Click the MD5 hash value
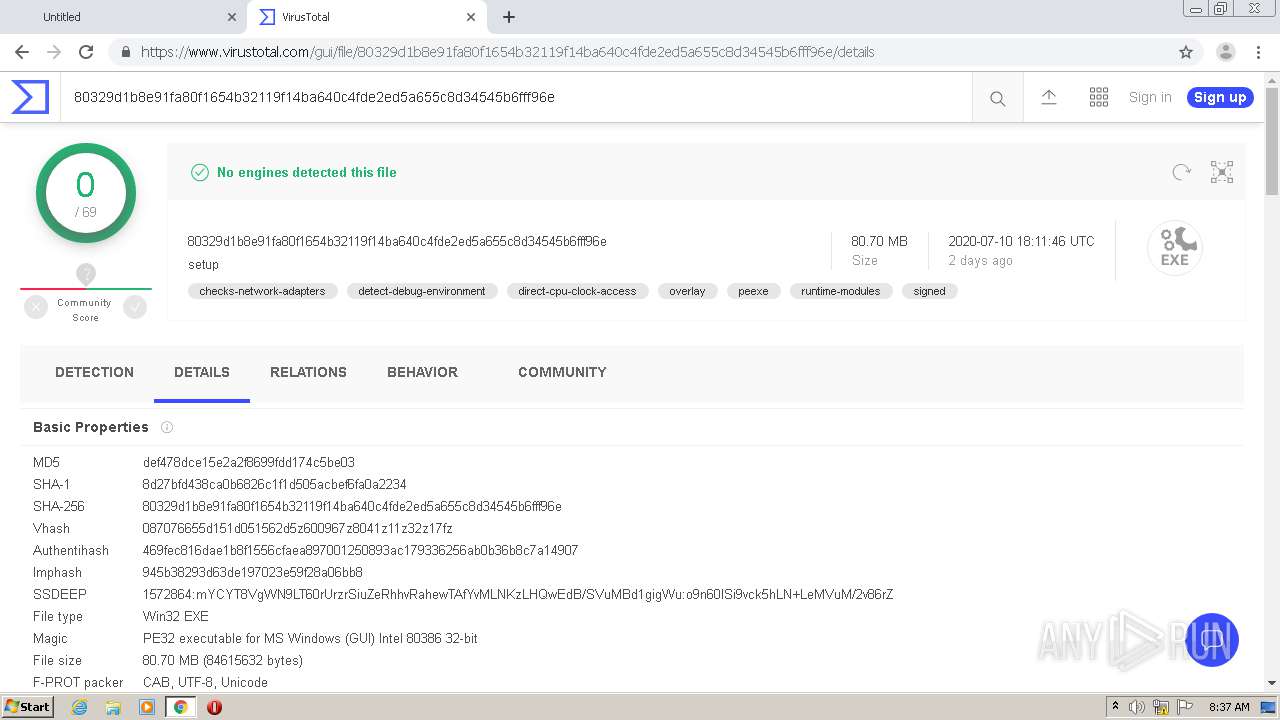 tap(248, 462)
